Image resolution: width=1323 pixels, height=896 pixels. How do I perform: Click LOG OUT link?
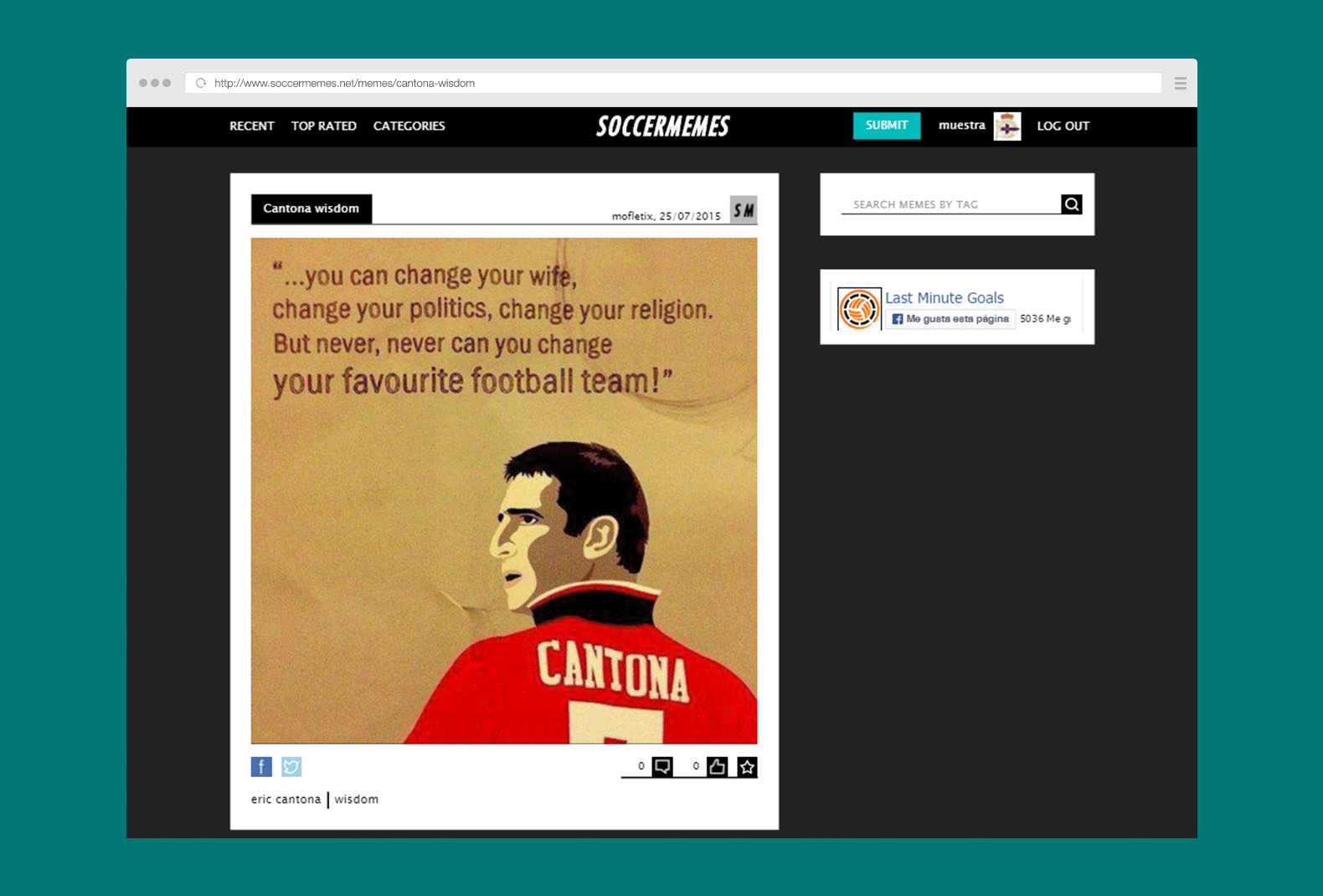point(1063,126)
